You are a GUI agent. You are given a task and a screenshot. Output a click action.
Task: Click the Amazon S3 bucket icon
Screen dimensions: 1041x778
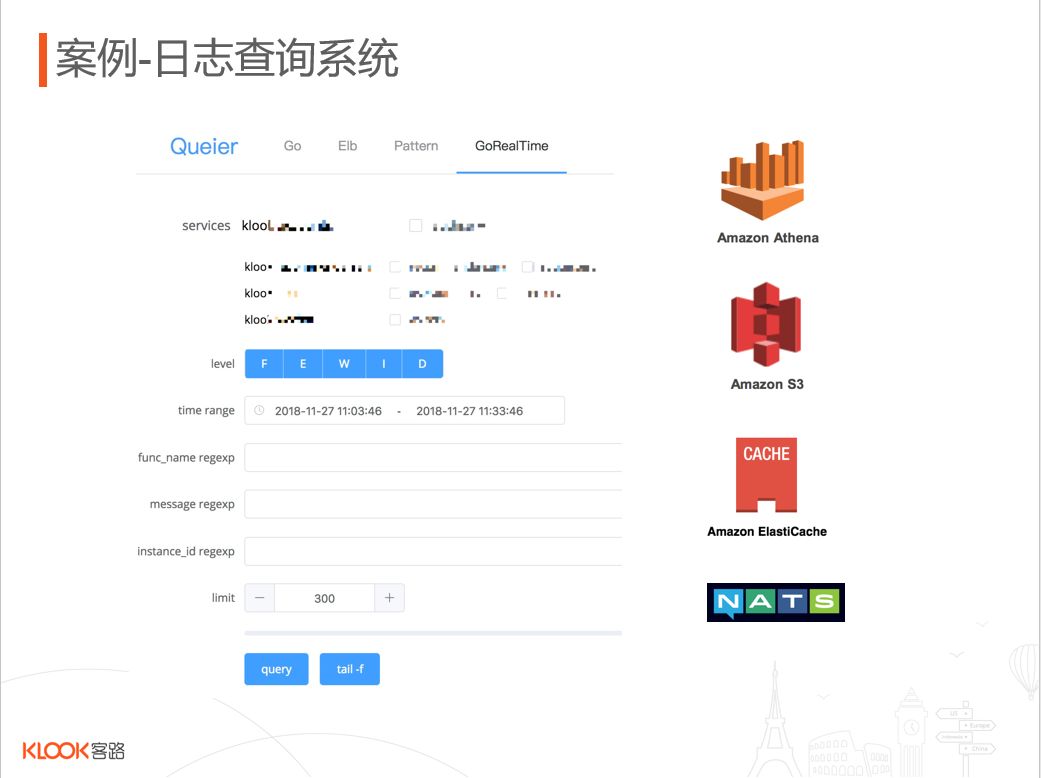coord(766,324)
